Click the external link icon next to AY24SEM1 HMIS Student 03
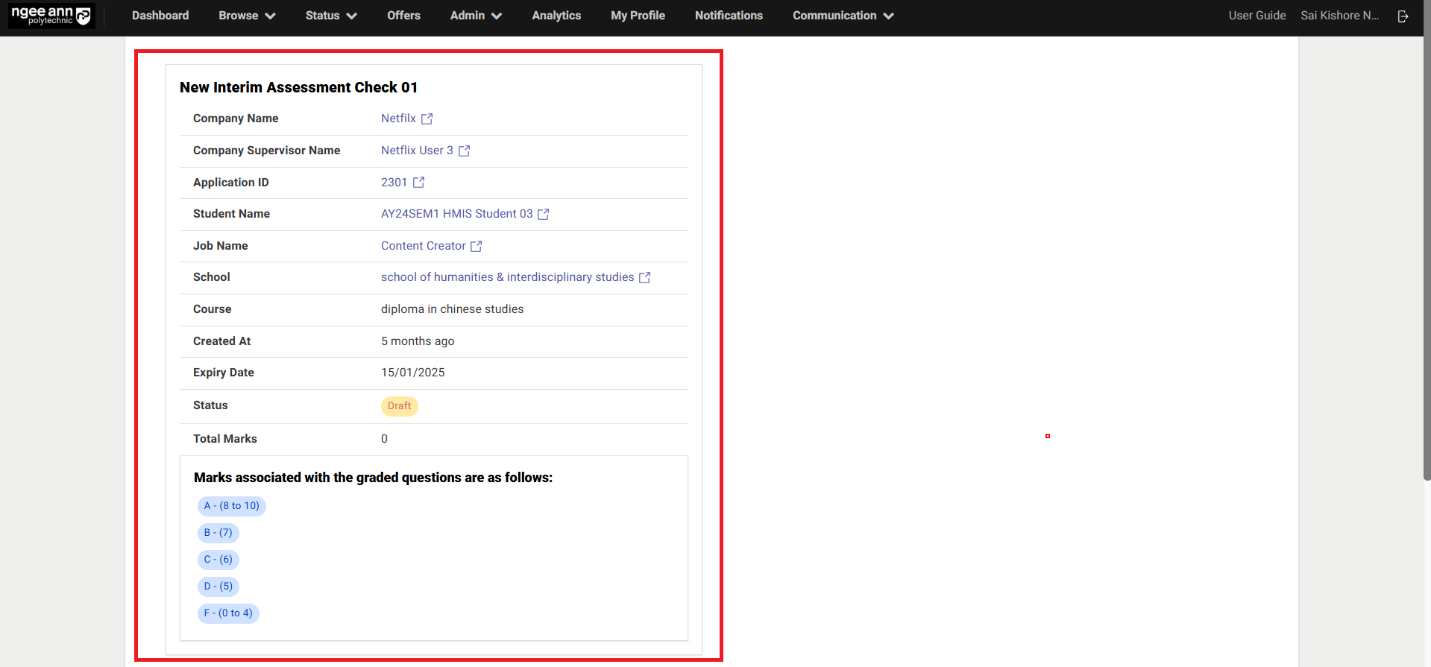The width and height of the screenshot is (1431, 667). 543,213
